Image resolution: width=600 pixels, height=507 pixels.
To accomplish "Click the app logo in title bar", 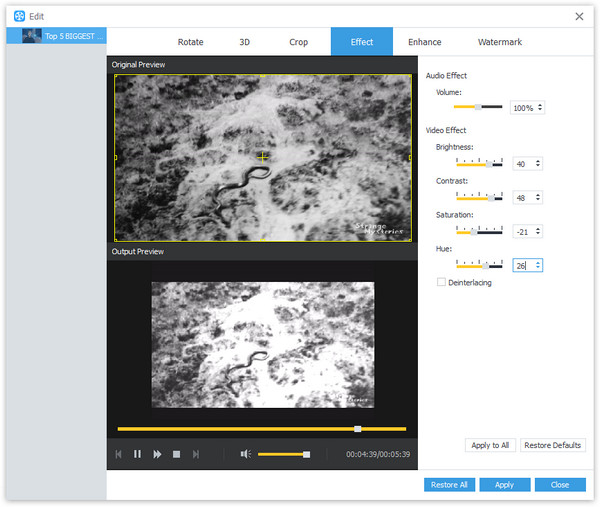I will click(x=19, y=16).
